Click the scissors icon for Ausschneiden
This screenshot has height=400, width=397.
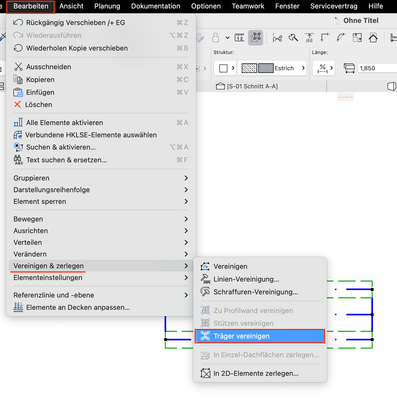coord(18,67)
